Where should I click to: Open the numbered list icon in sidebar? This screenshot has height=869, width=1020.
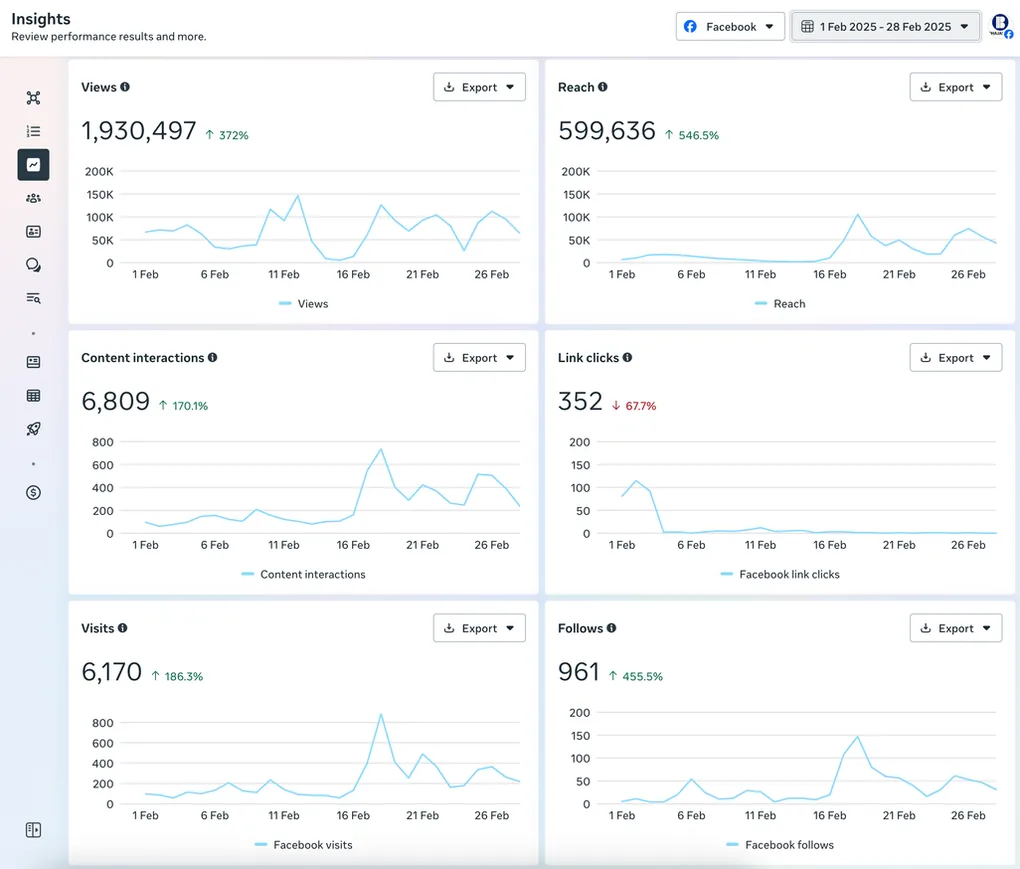pos(33,131)
